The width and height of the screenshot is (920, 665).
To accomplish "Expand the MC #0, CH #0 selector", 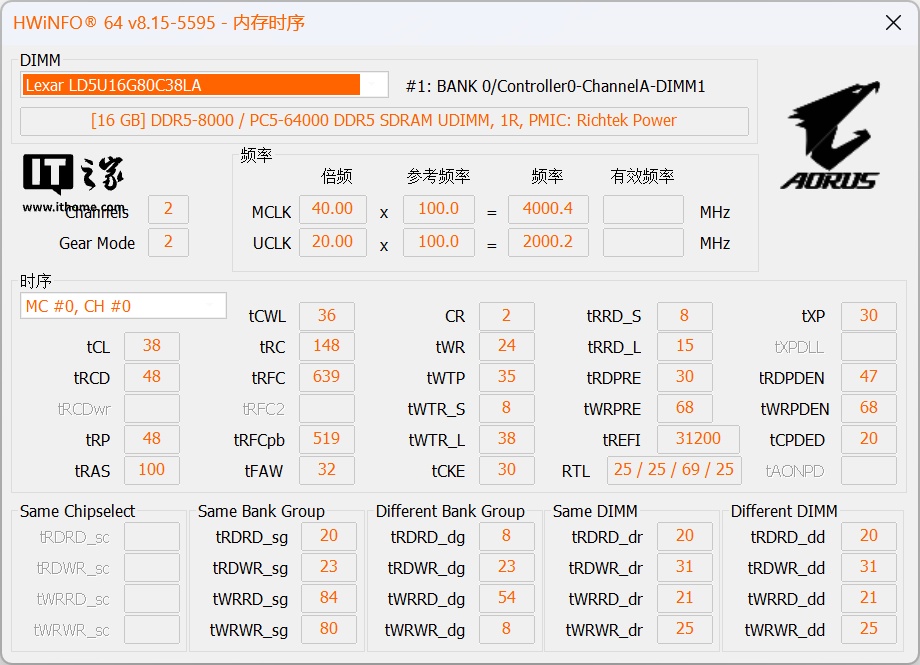I will pos(123,306).
